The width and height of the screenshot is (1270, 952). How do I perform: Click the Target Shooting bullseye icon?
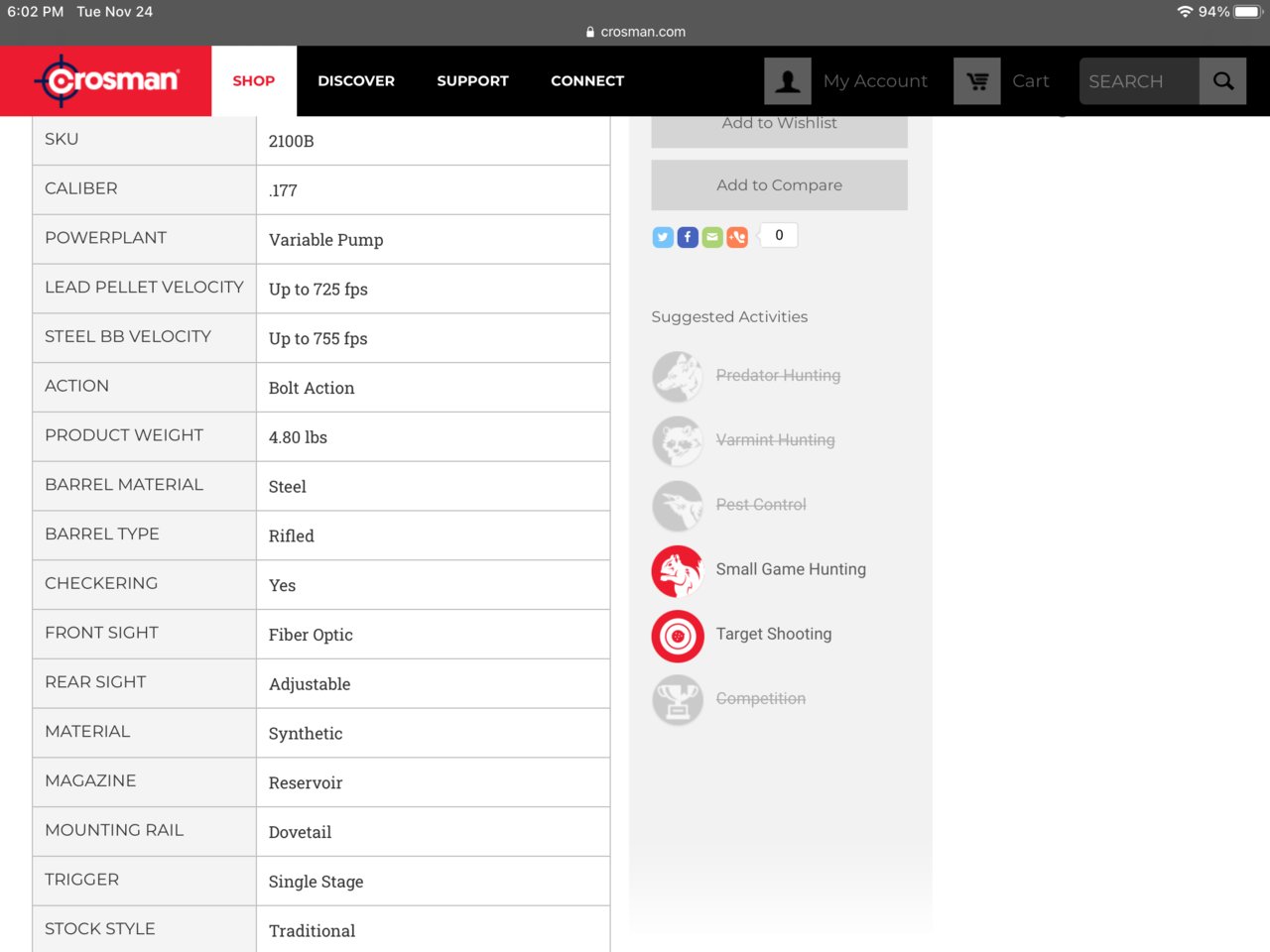point(678,636)
